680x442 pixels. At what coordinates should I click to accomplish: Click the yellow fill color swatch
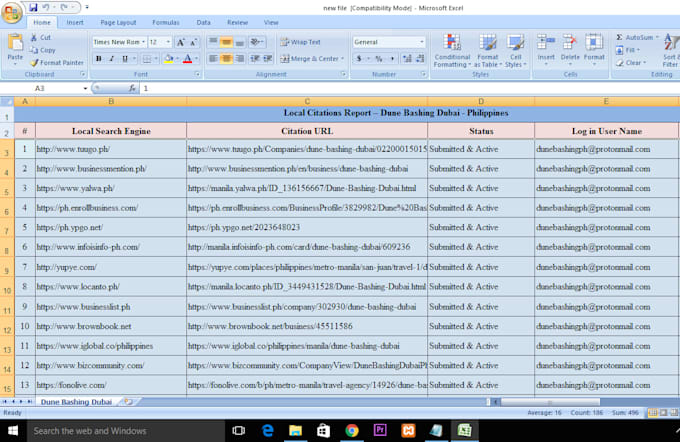pyautogui.click(x=167, y=59)
